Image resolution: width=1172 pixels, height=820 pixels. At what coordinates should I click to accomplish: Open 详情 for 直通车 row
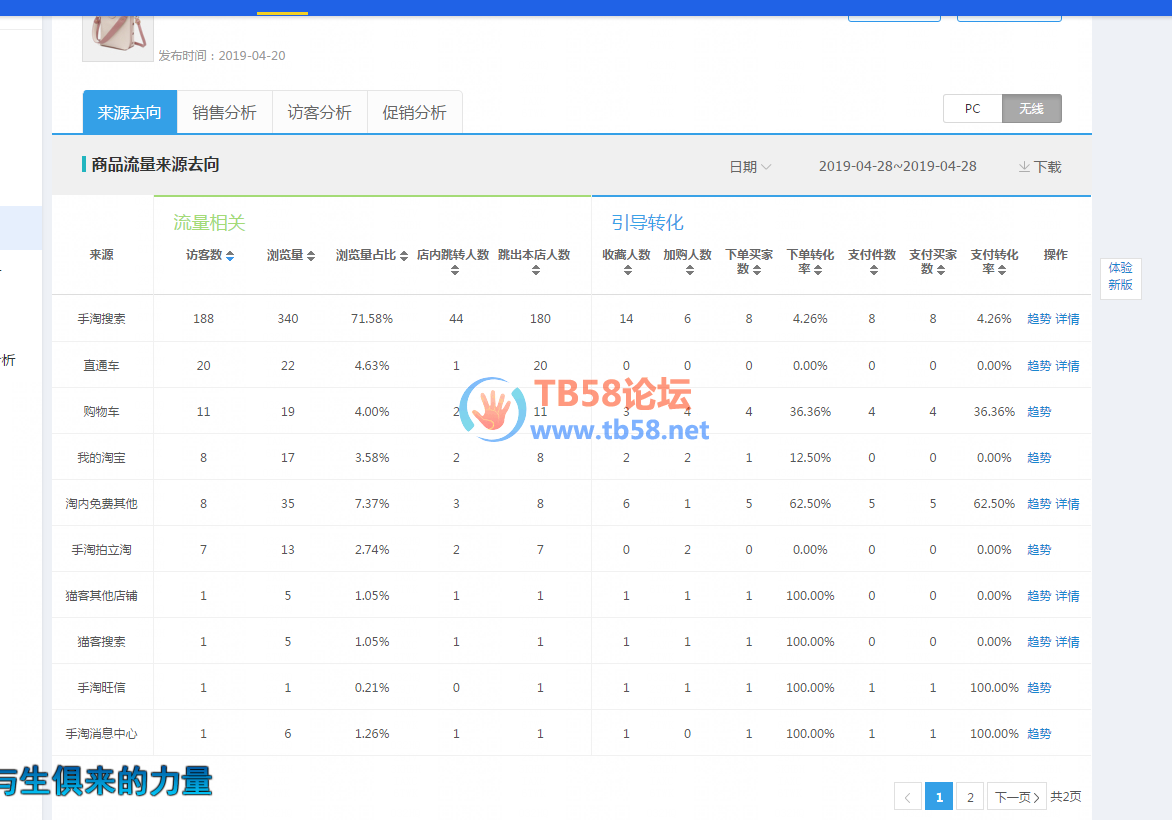(1067, 366)
